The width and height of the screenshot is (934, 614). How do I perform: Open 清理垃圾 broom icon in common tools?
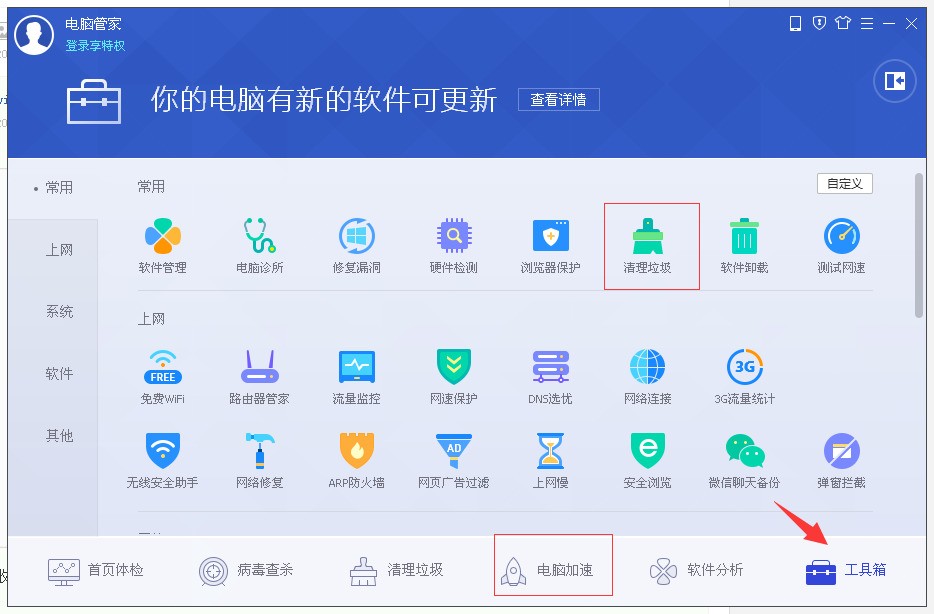pos(647,246)
